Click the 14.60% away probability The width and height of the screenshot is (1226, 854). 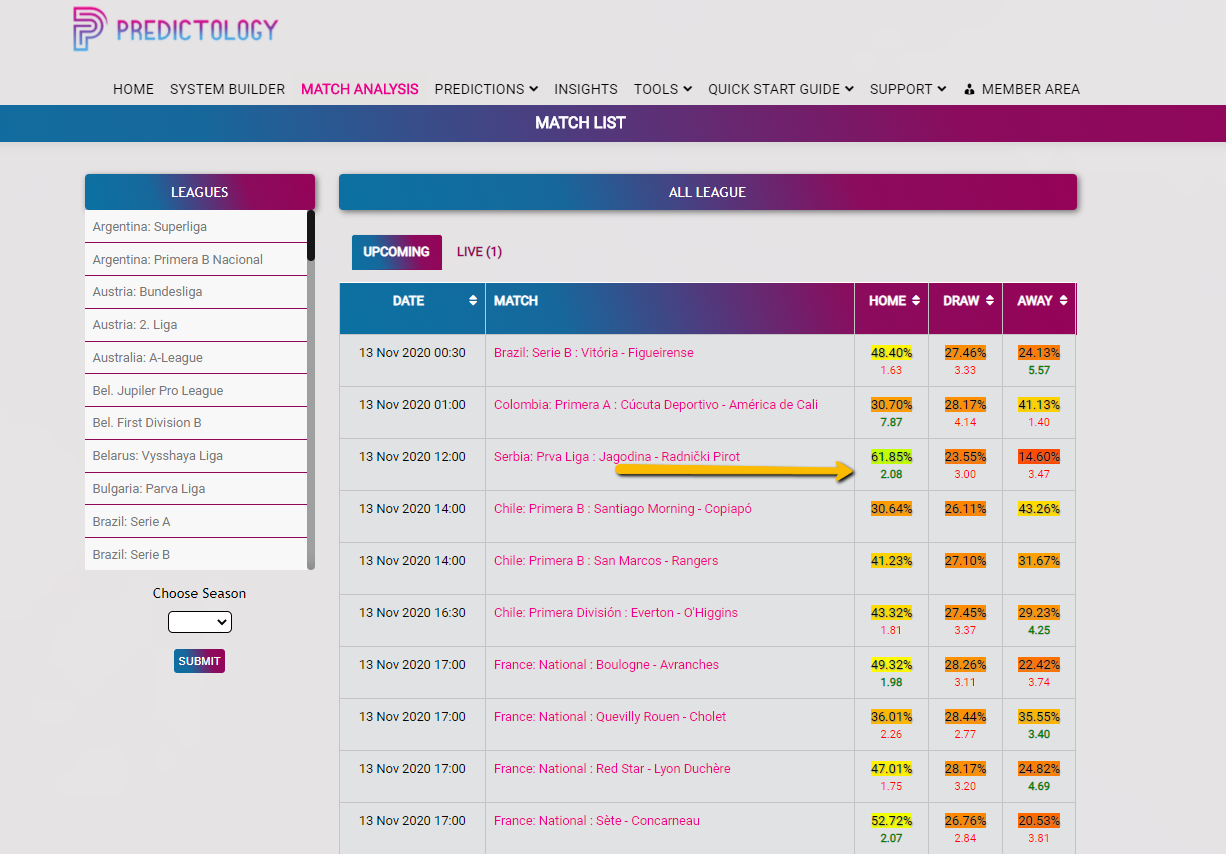[x=1039, y=457]
